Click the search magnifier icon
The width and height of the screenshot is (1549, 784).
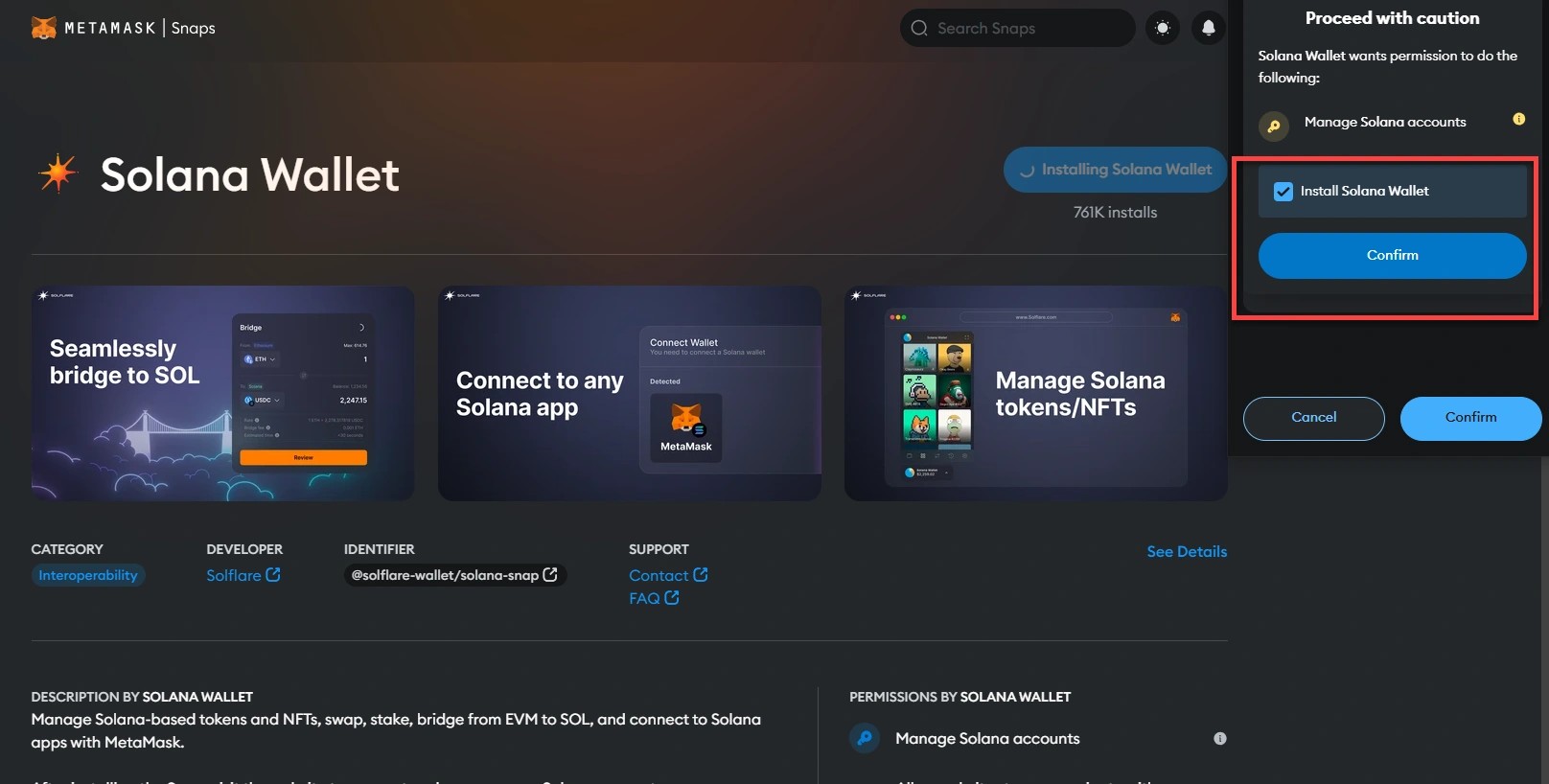(x=919, y=28)
